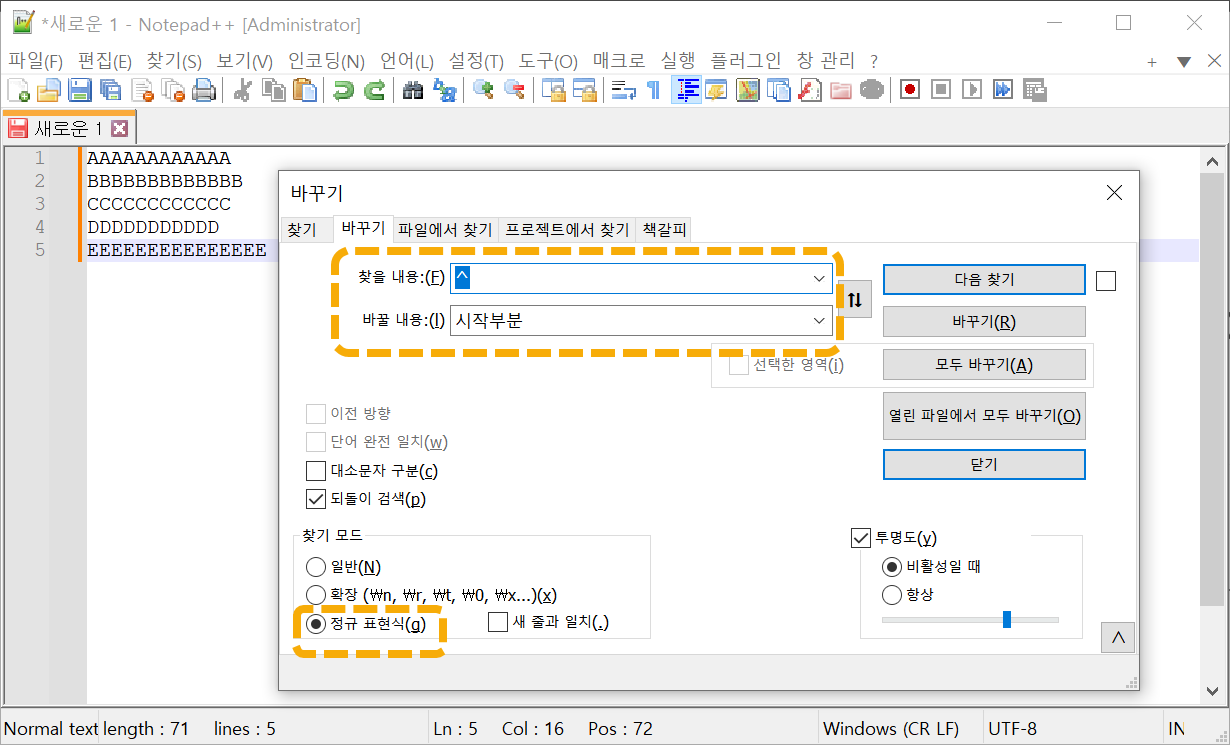Switch to the 파일에서 찾기 tab
Image resolution: width=1230 pixels, height=745 pixels.
[x=444, y=229]
